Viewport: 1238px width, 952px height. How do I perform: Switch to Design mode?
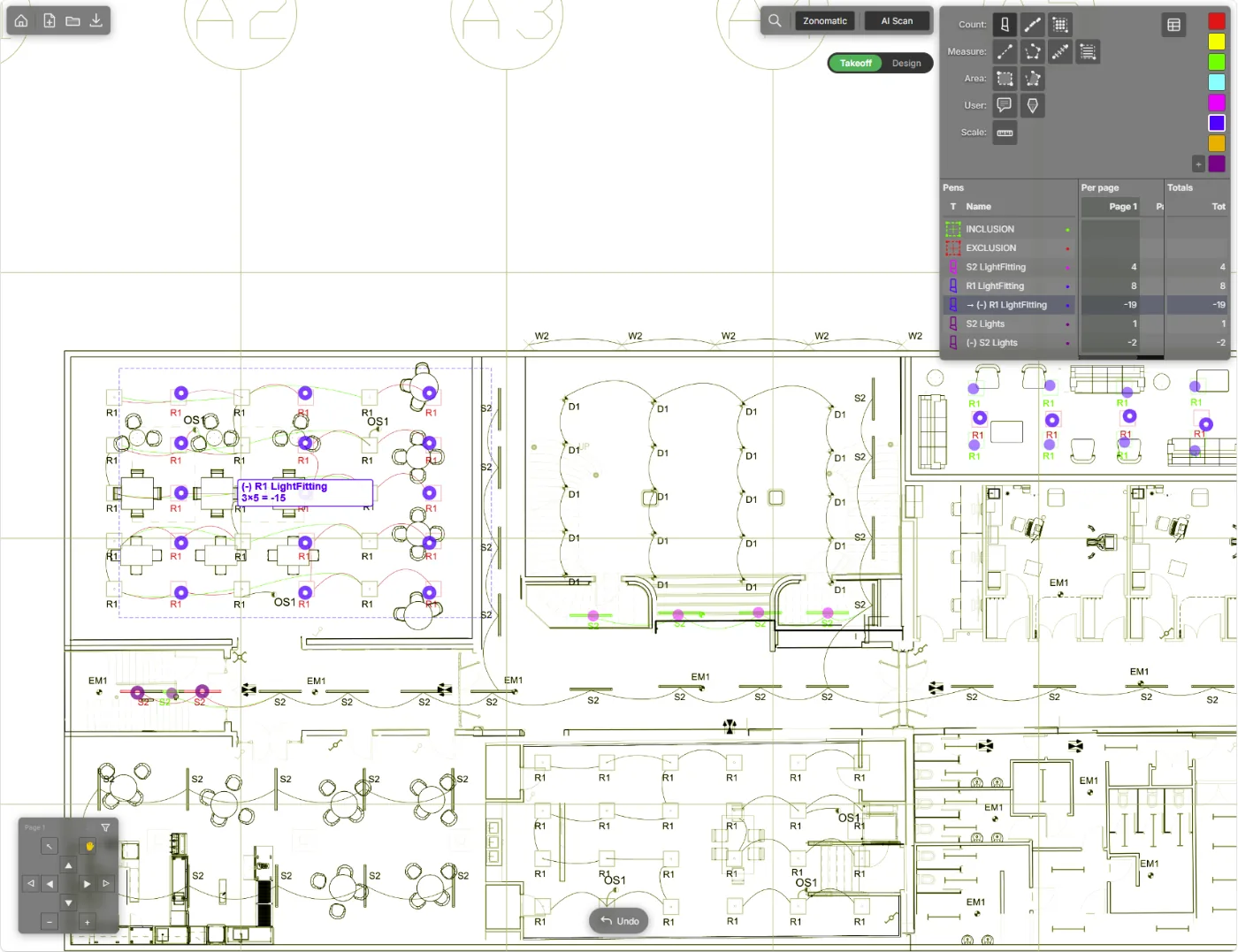906,63
